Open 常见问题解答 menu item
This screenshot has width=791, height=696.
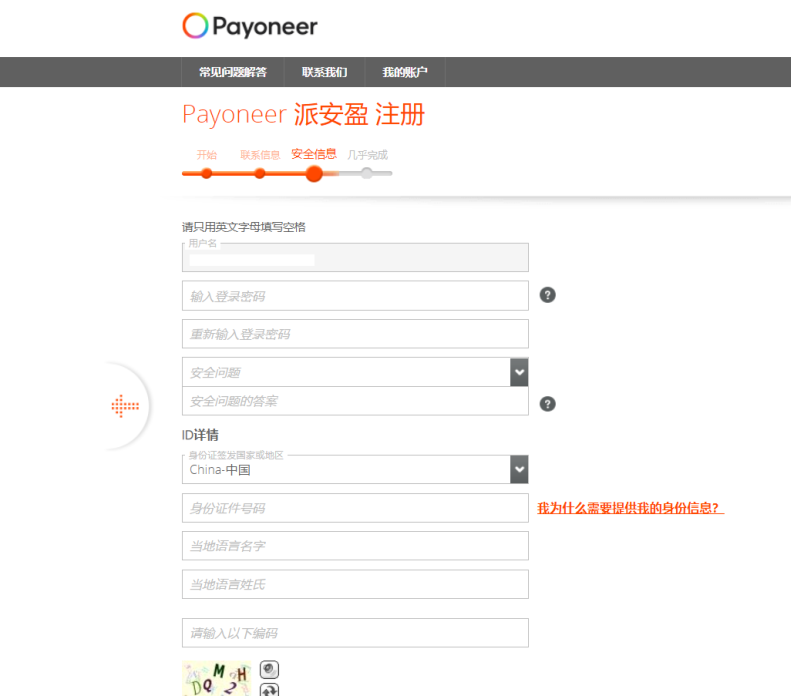point(232,72)
